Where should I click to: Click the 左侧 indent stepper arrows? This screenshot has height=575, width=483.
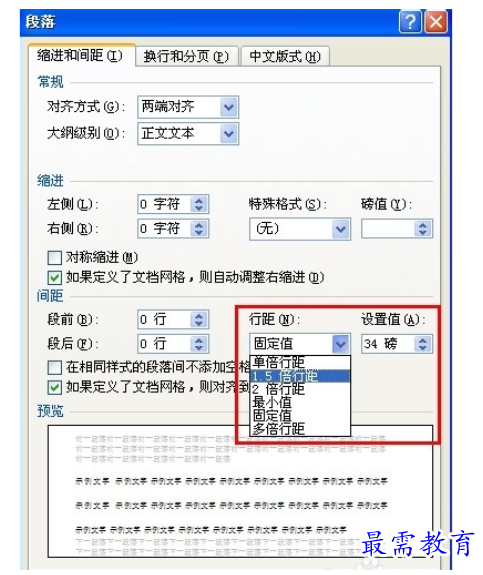(199, 204)
